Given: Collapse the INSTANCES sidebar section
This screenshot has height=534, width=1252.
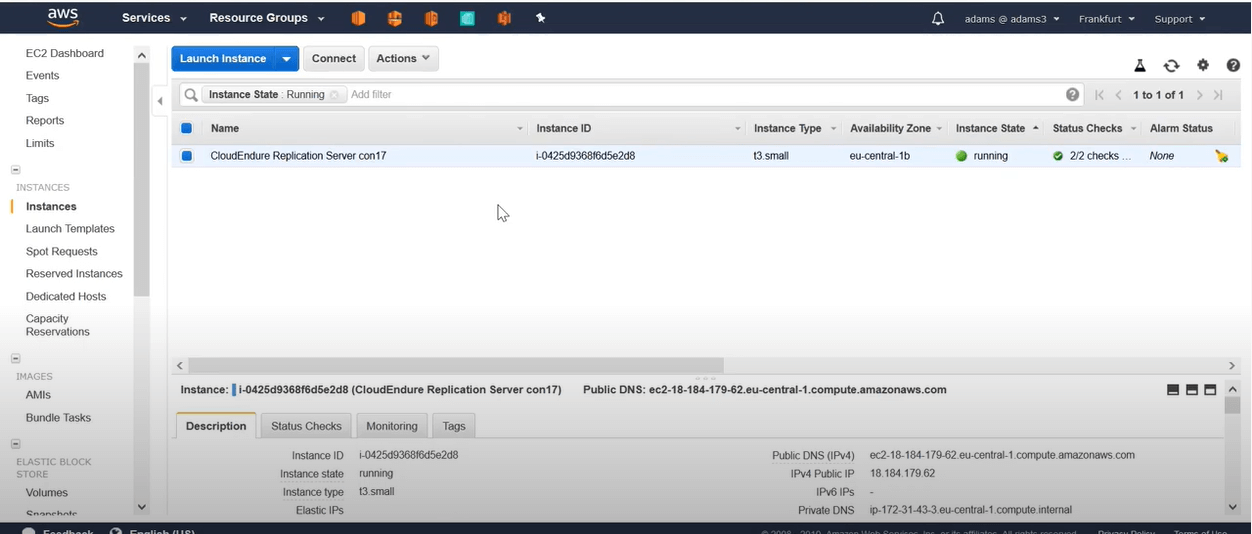Looking at the screenshot, I should tap(15, 170).
